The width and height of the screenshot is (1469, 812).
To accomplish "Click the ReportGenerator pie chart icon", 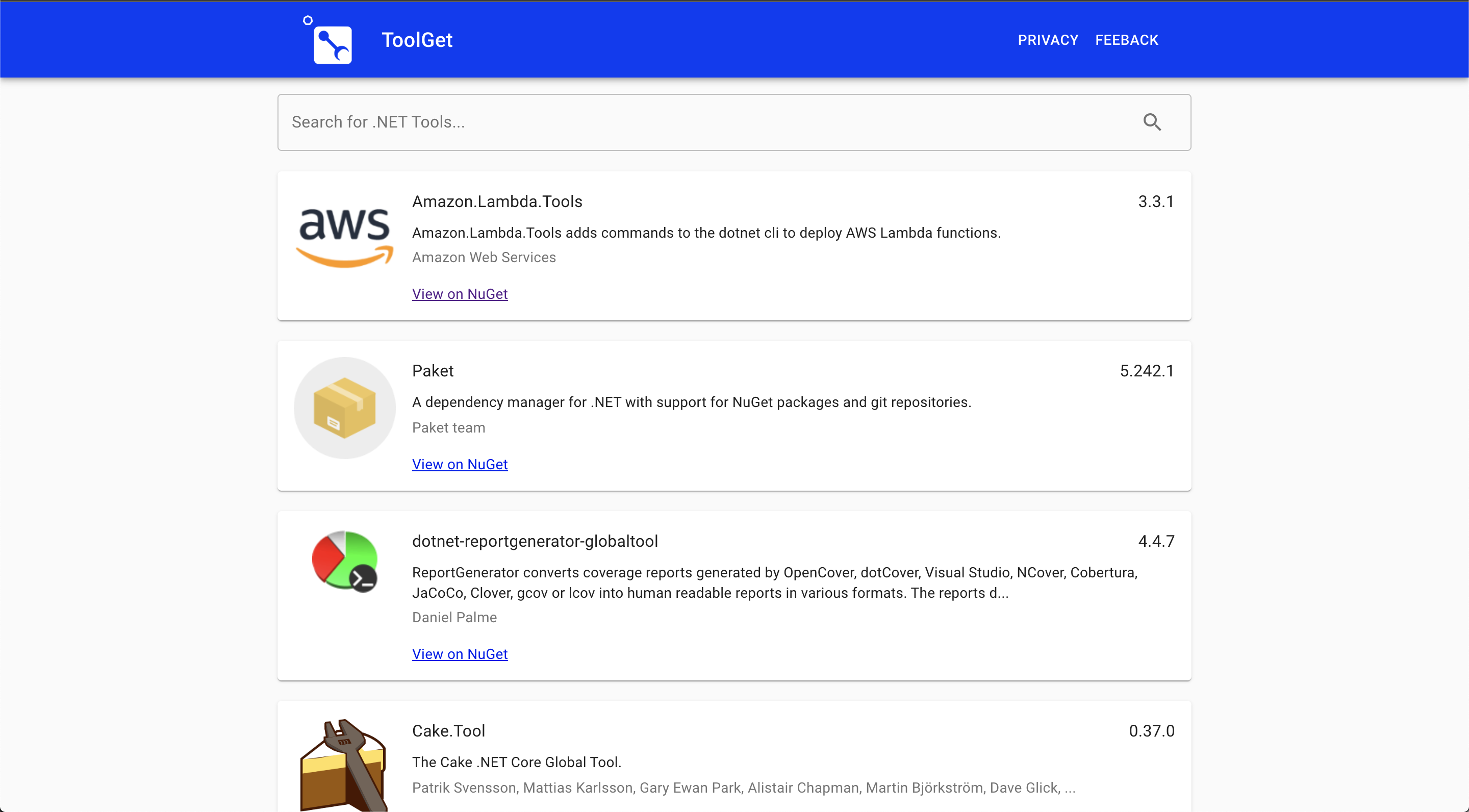I will (344, 561).
